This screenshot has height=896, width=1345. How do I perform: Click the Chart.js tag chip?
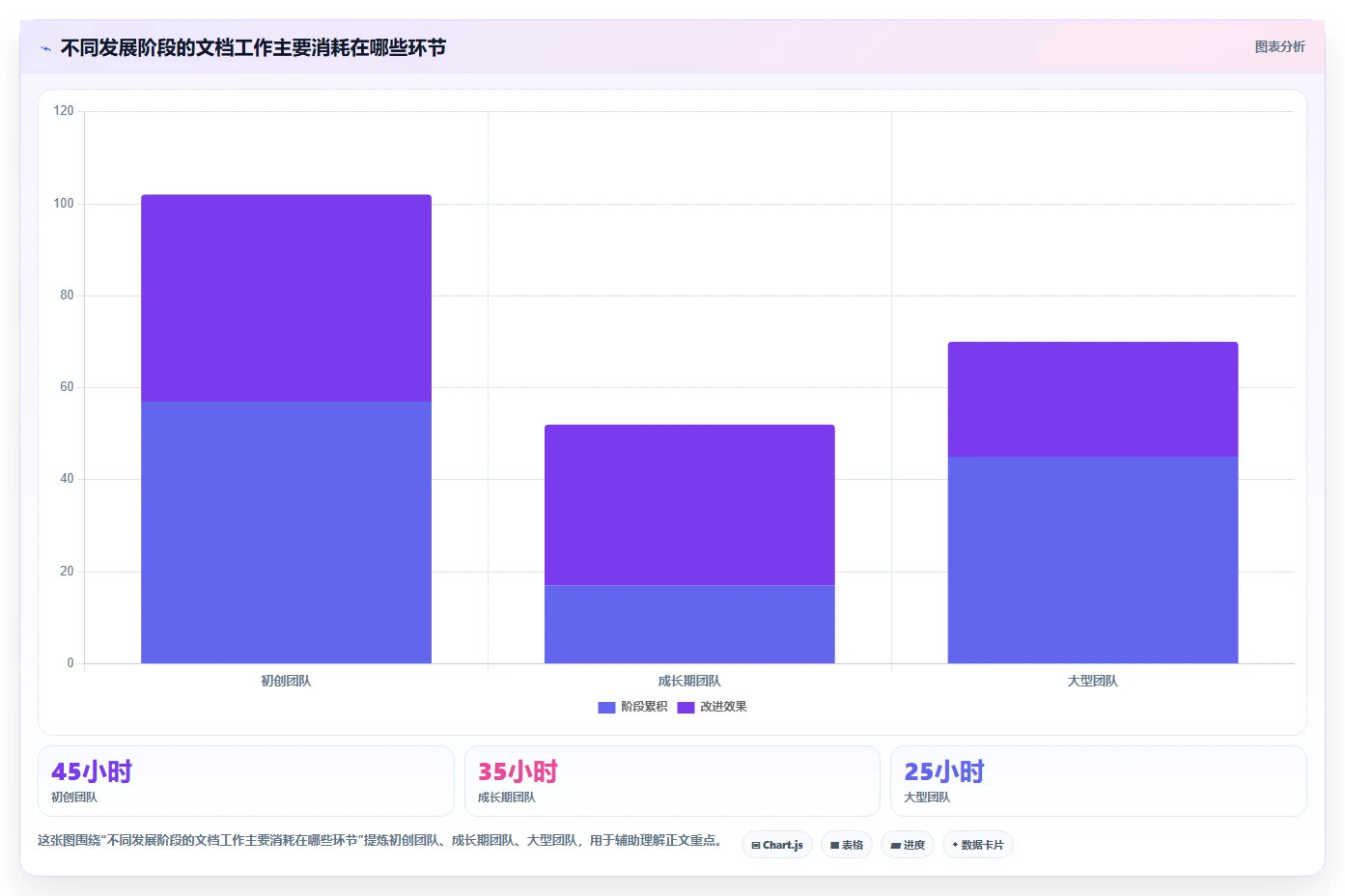(x=777, y=845)
